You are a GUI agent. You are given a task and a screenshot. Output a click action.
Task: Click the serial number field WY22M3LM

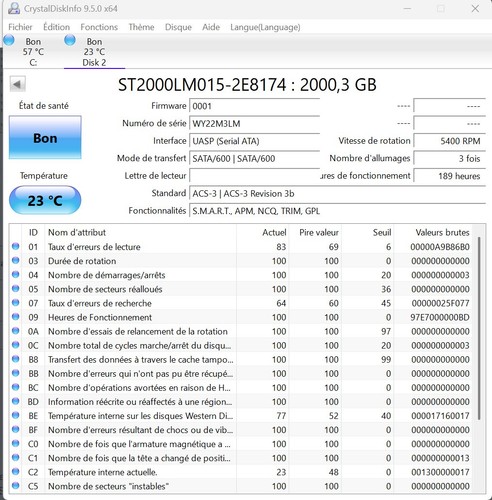click(x=255, y=124)
